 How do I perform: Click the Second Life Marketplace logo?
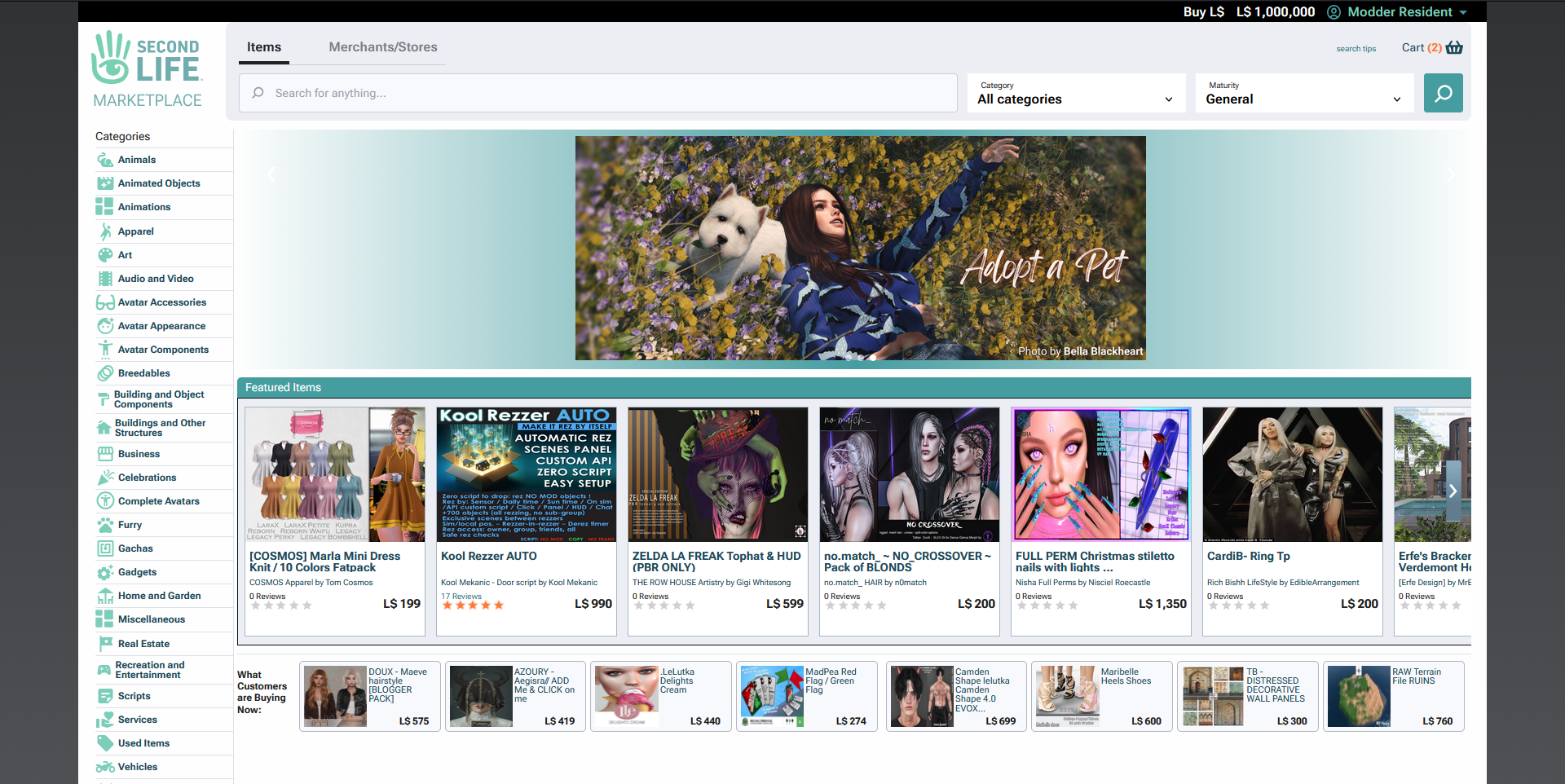point(147,69)
